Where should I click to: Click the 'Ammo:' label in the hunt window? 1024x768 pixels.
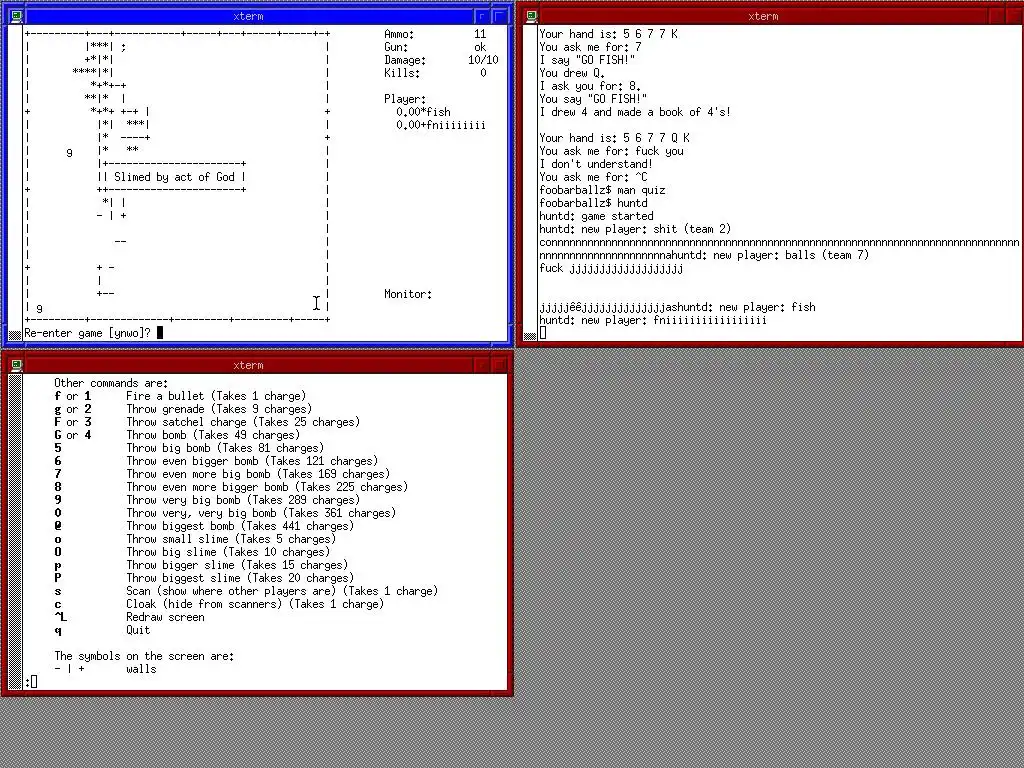398,34
